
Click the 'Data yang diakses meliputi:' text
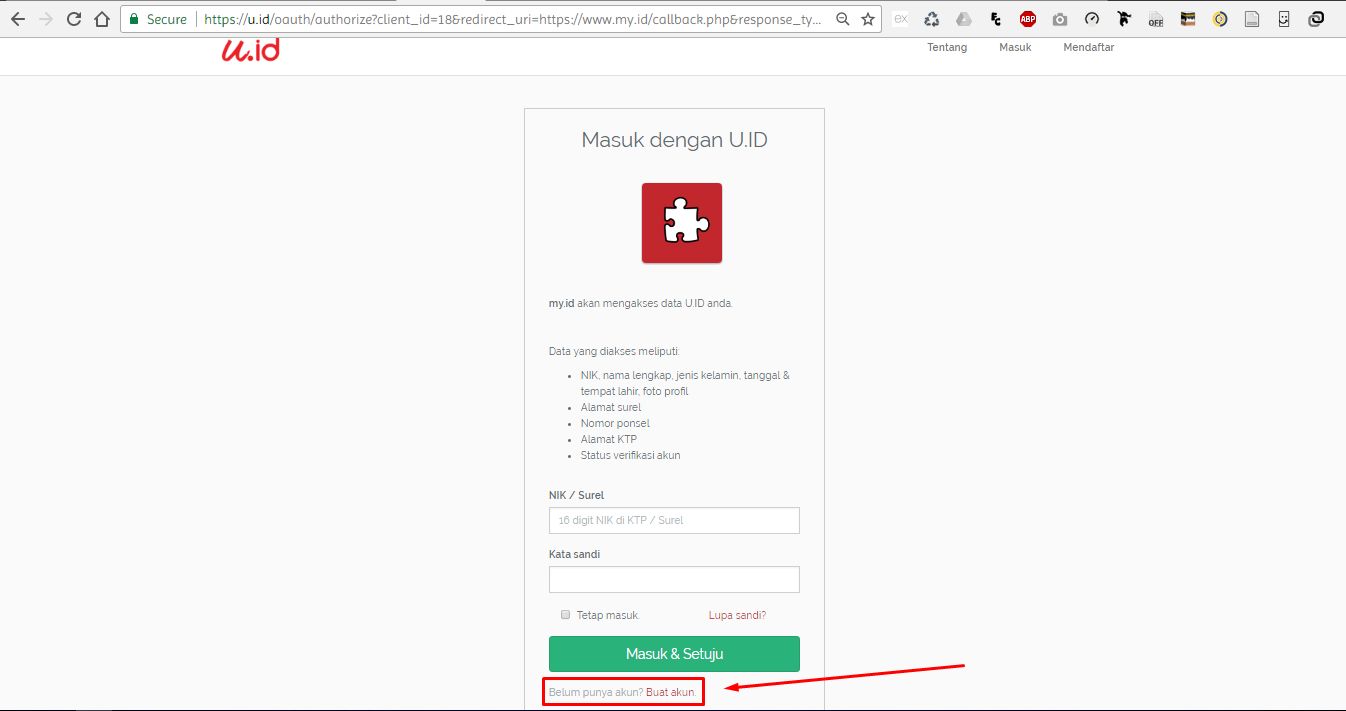pos(615,351)
